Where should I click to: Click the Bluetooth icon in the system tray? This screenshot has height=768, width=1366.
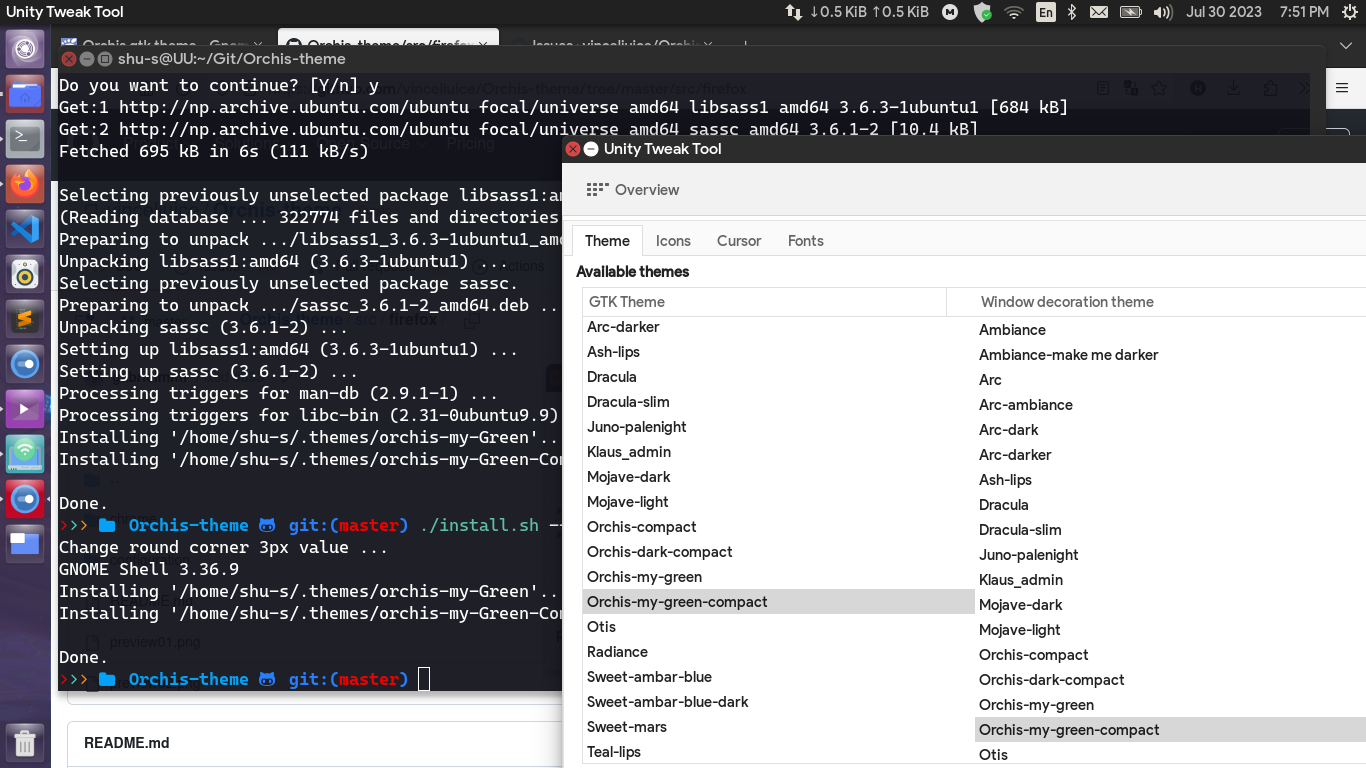tap(1072, 13)
